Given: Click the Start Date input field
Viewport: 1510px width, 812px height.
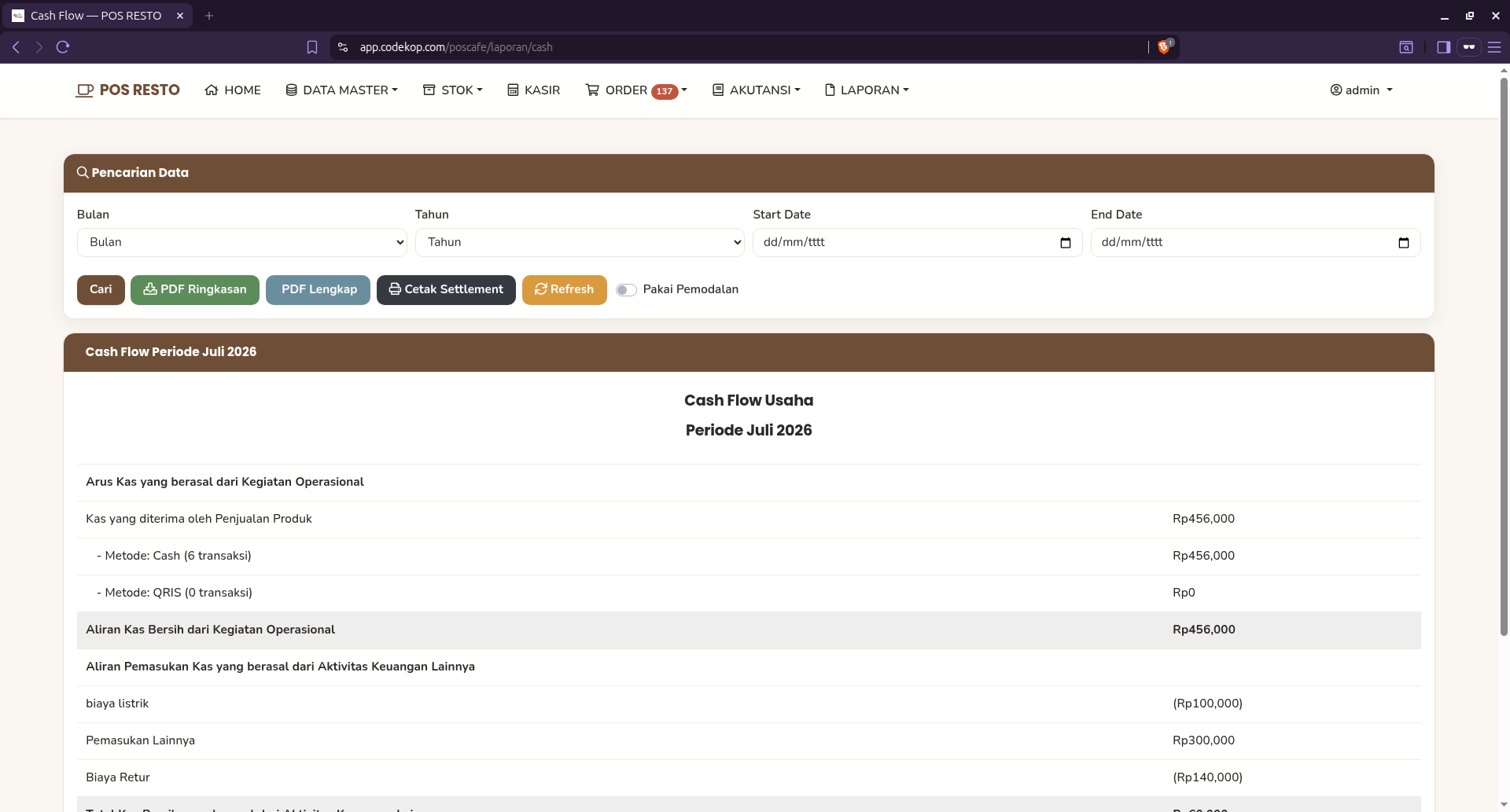Looking at the screenshot, I should pos(917,242).
